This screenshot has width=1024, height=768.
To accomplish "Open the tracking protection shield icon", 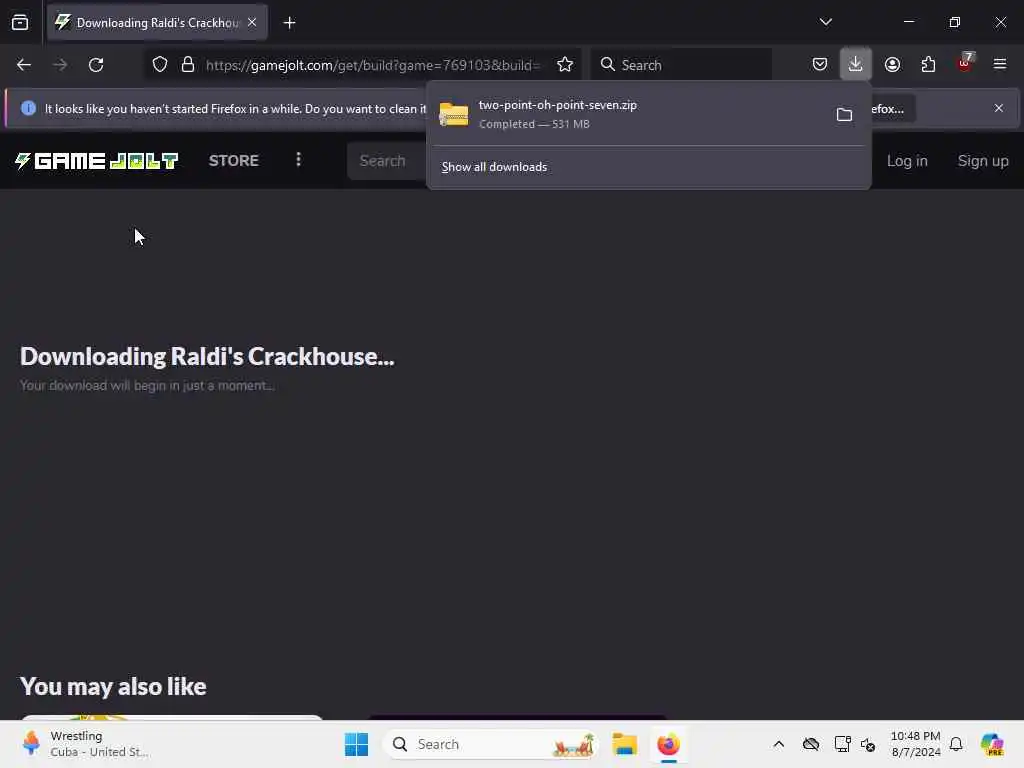I will [x=160, y=65].
